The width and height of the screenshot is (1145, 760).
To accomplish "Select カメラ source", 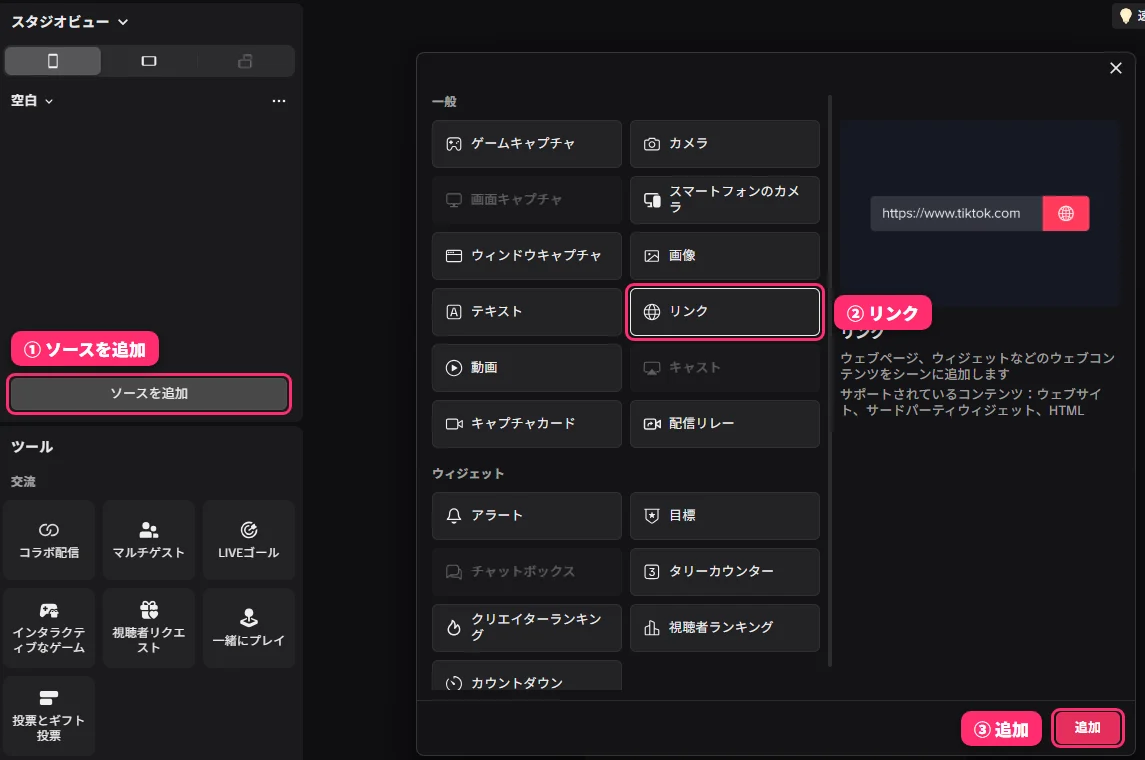I will [x=724, y=144].
